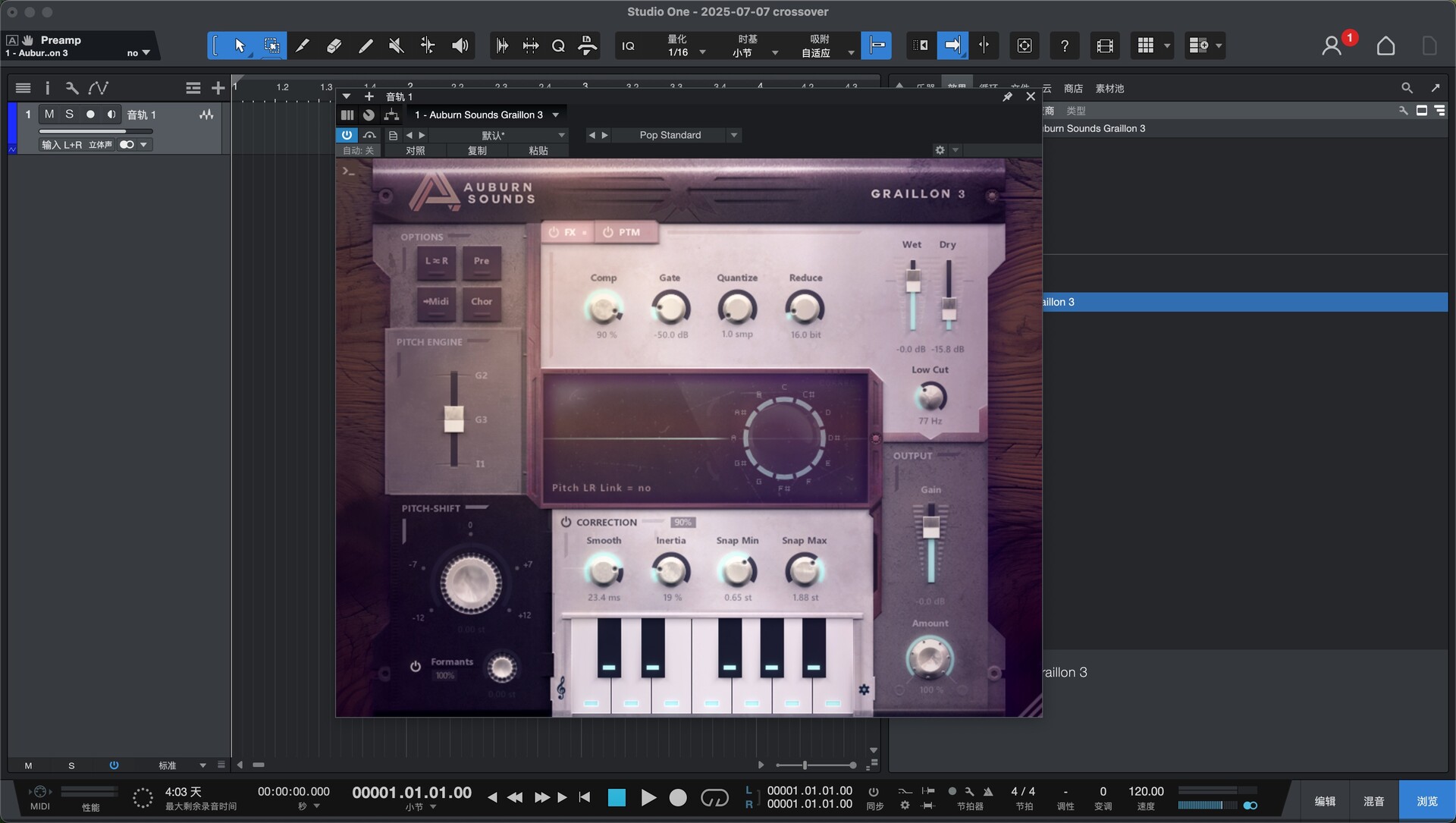Toggle the plugin power bypass button

click(347, 135)
